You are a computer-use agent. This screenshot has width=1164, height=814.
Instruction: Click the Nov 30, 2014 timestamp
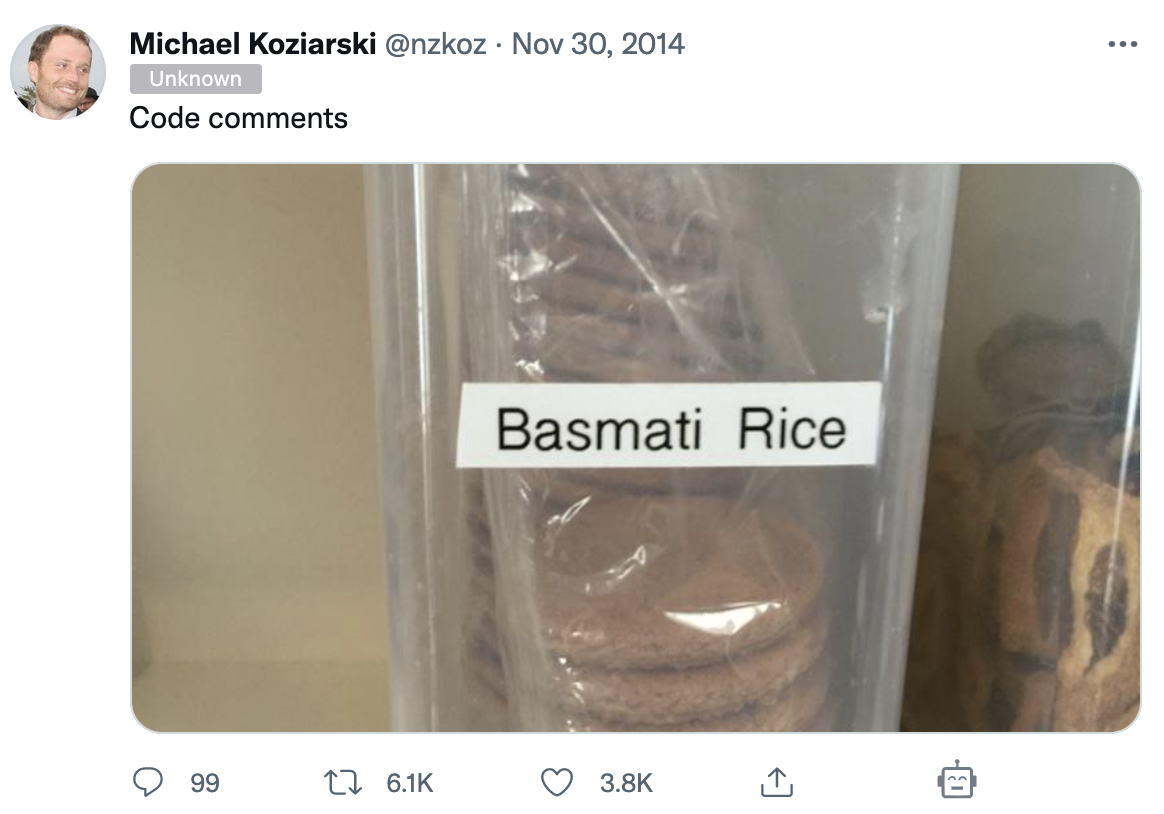(x=598, y=44)
